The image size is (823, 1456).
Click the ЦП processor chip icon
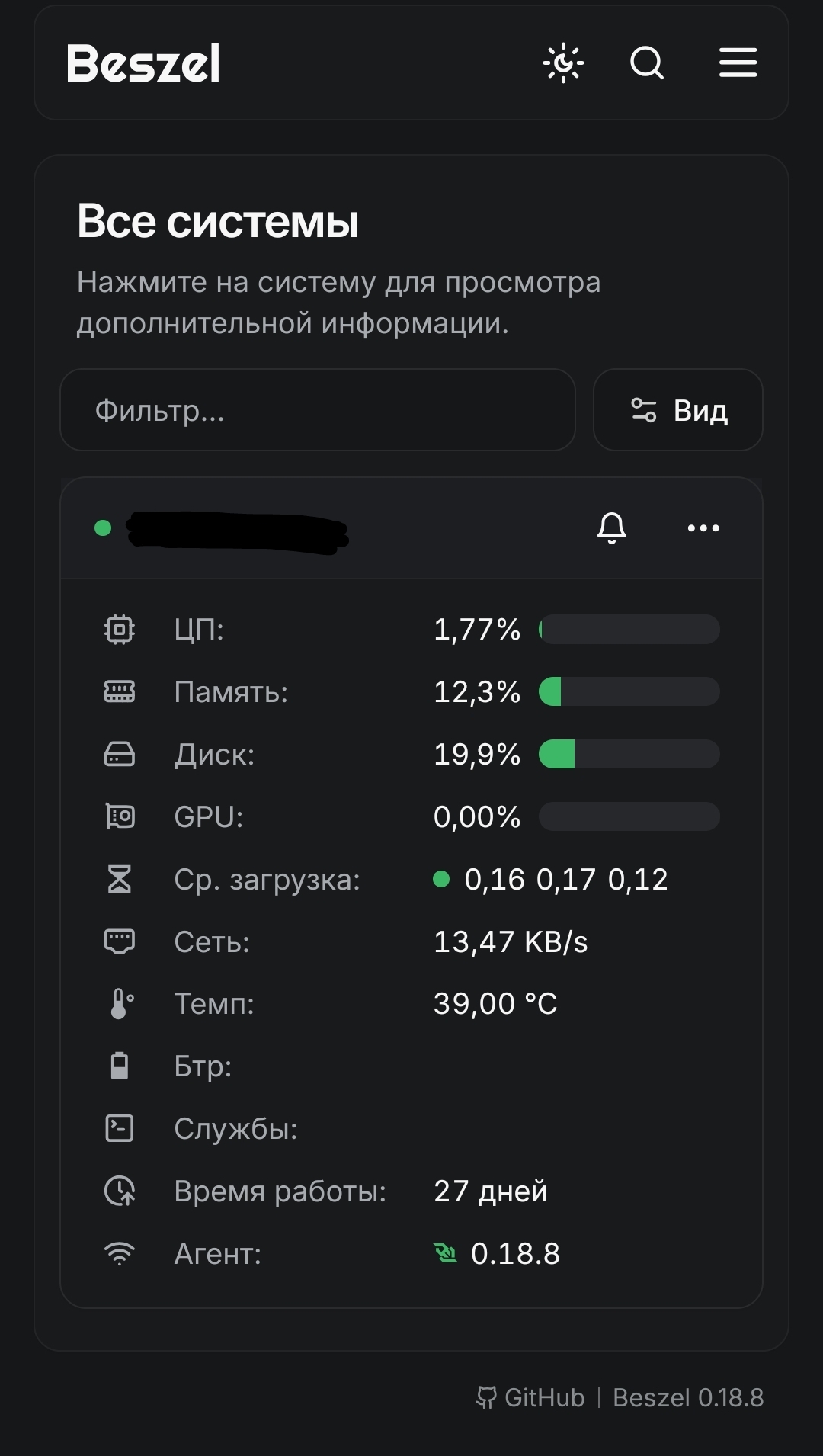point(120,630)
